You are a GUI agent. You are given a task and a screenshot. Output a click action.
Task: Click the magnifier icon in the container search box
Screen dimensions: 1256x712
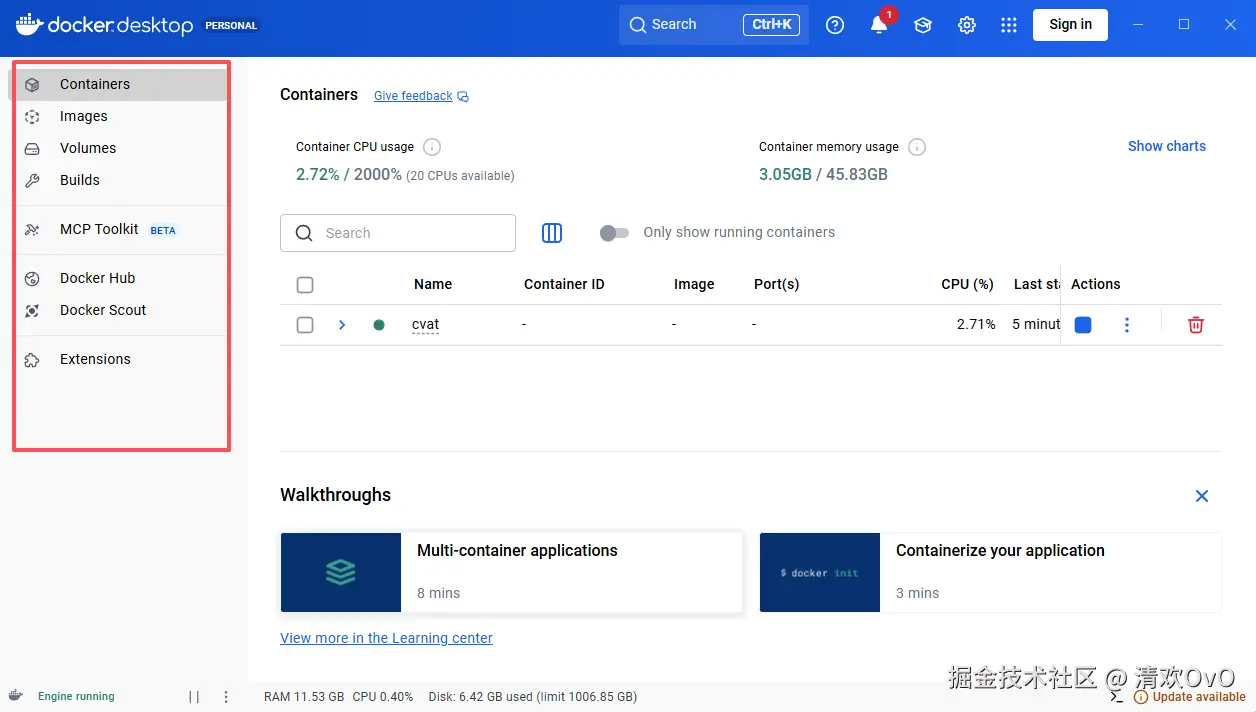pyautogui.click(x=305, y=233)
